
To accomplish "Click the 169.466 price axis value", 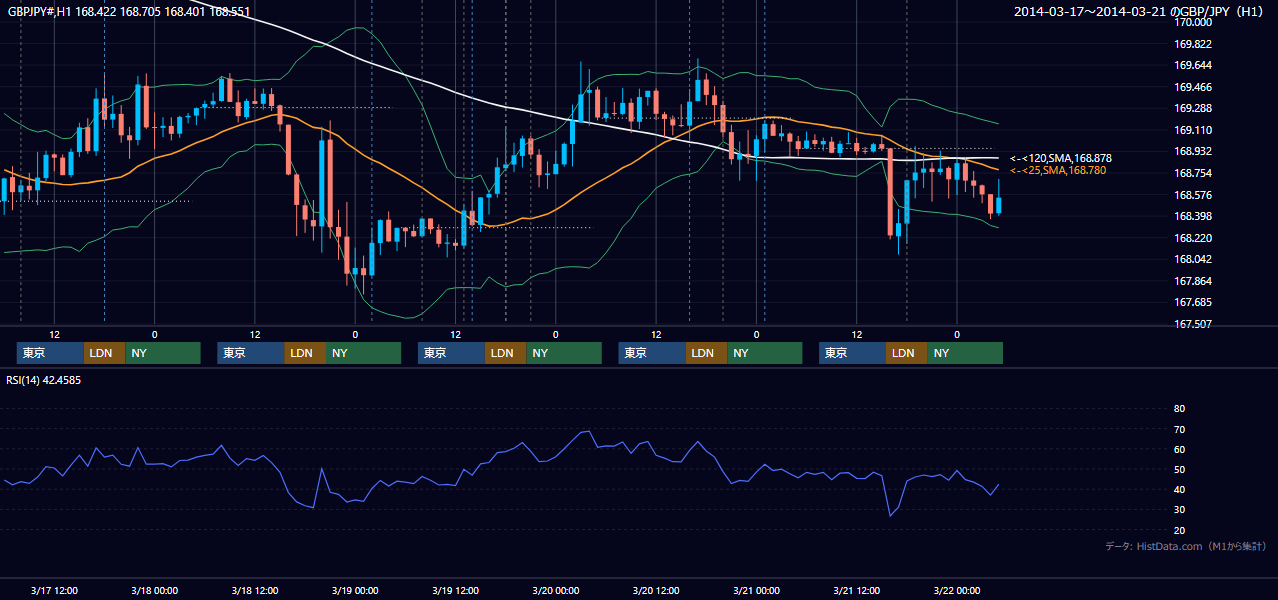I will 1193,87.
